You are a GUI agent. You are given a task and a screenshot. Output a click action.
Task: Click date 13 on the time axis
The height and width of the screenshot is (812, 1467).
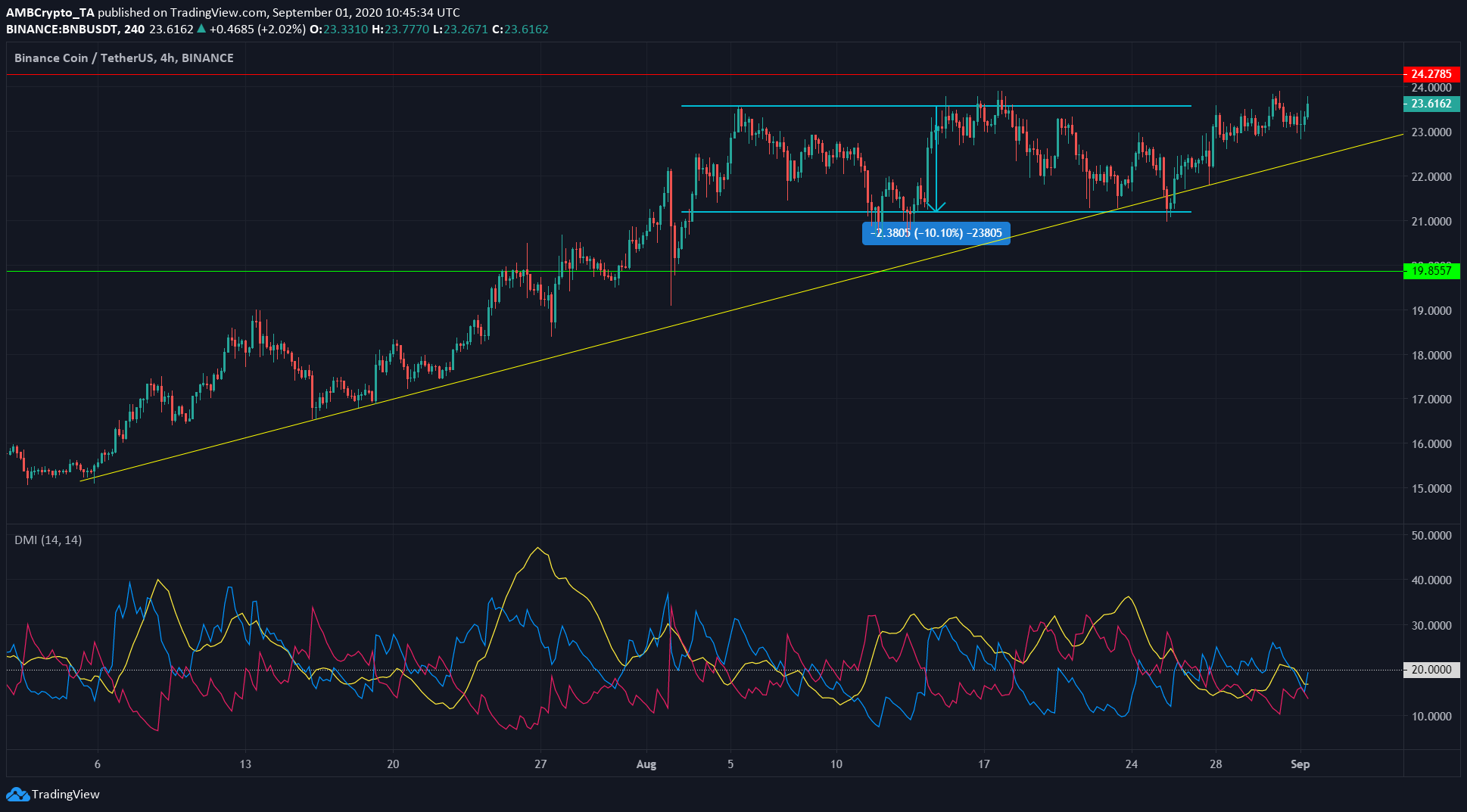click(x=245, y=764)
